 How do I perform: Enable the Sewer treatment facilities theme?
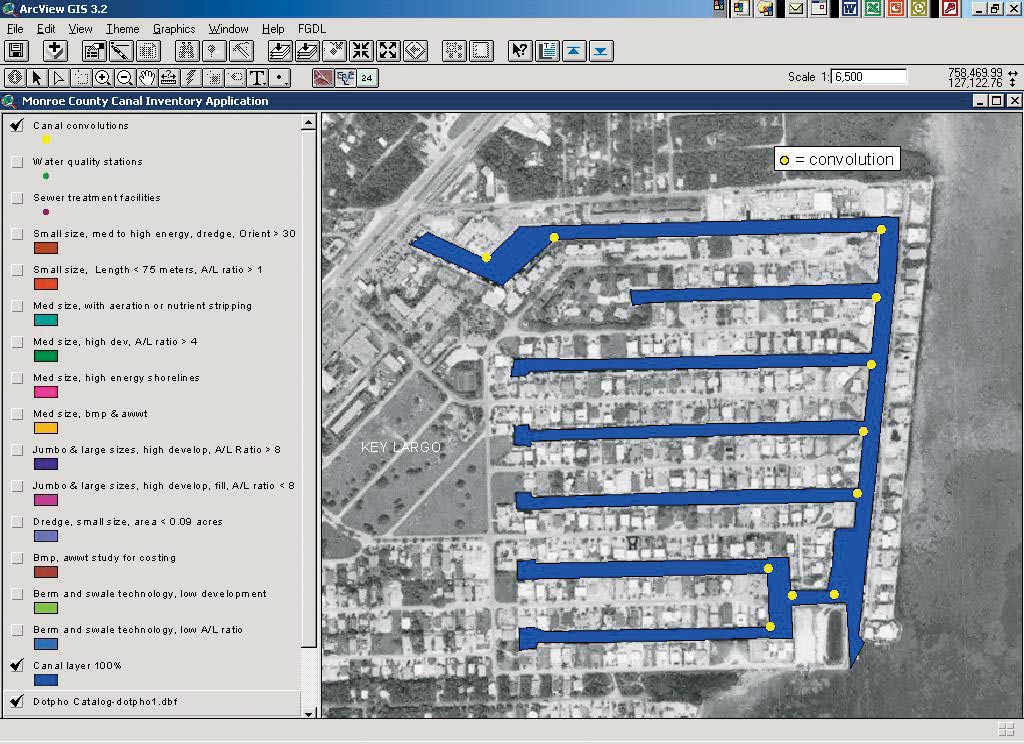coord(17,198)
